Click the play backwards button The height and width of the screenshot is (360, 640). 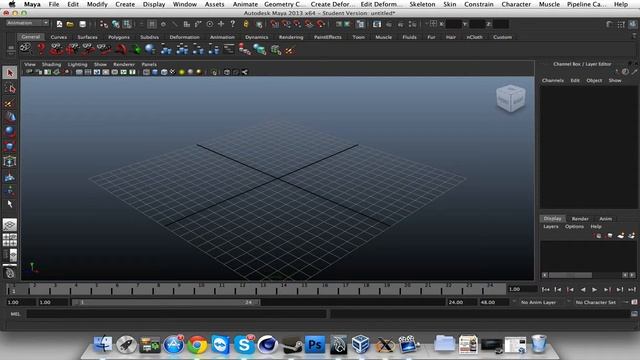pyautogui.click(x=583, y=289)
